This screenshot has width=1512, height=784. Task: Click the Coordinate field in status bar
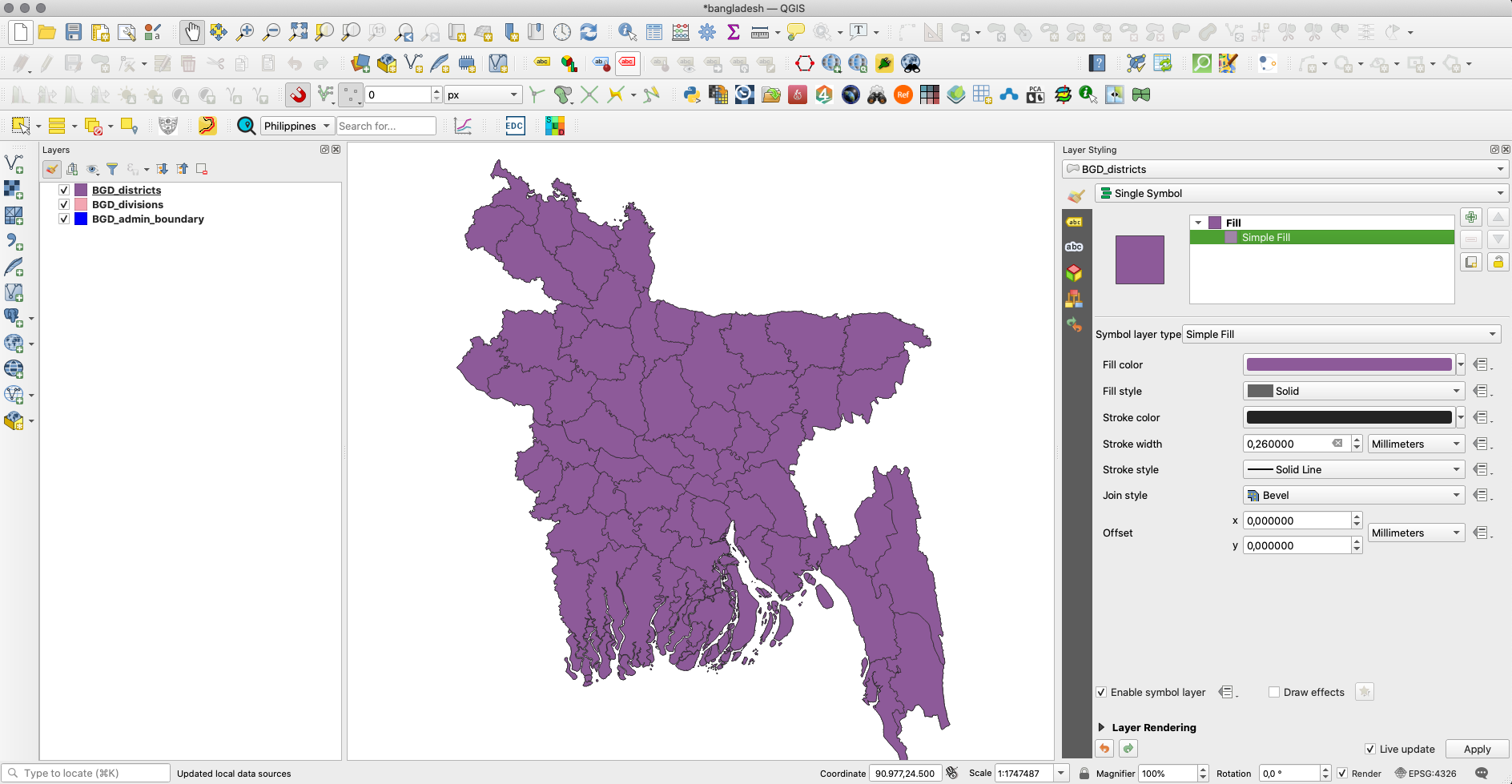[905, 773]
